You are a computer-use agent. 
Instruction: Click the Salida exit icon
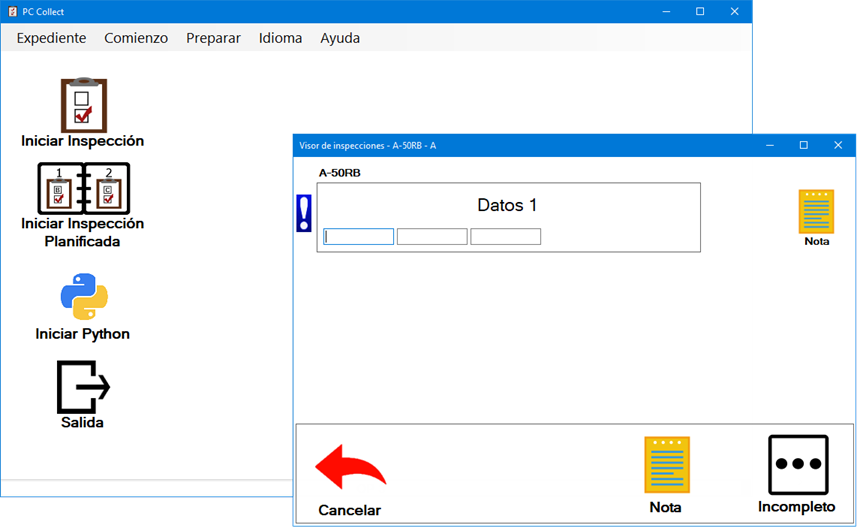coord(83,386)
